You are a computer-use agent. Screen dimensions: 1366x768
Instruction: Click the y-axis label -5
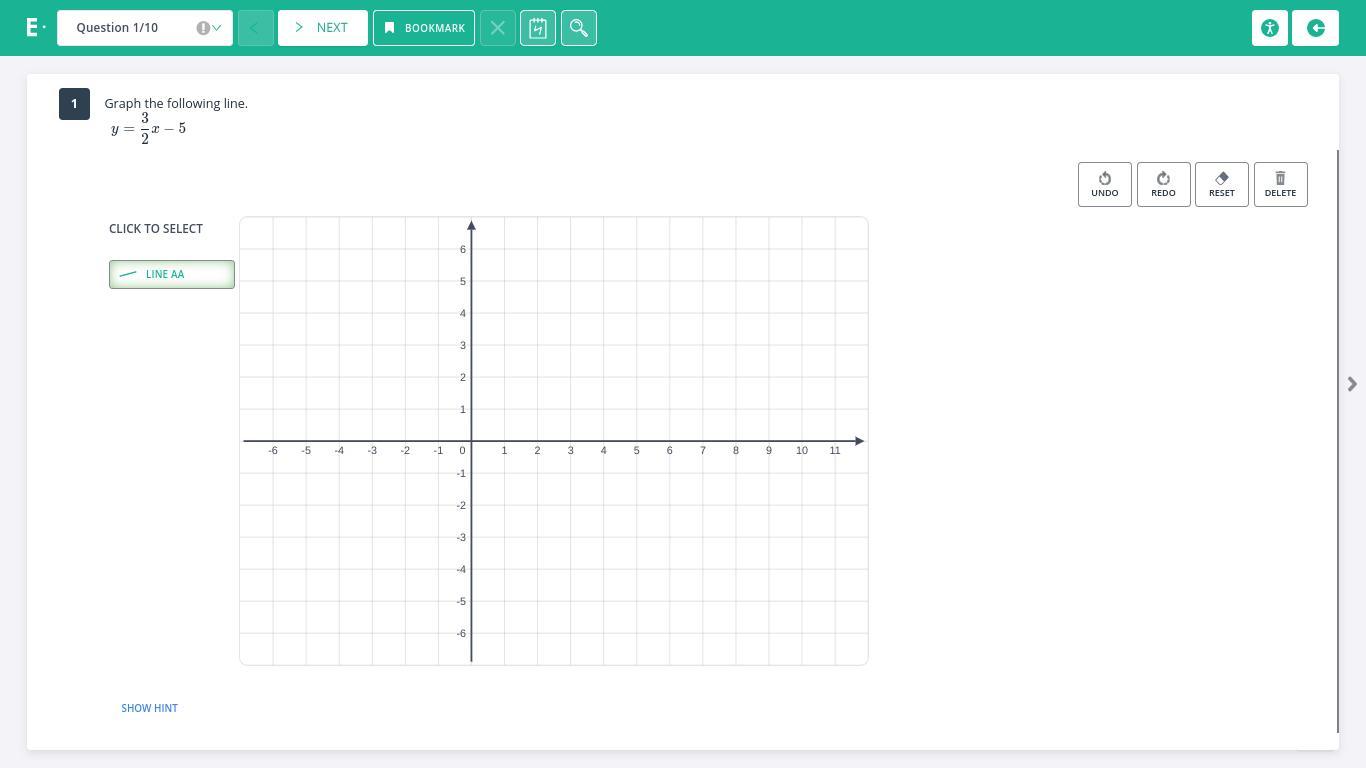click(x=461, y=602)
